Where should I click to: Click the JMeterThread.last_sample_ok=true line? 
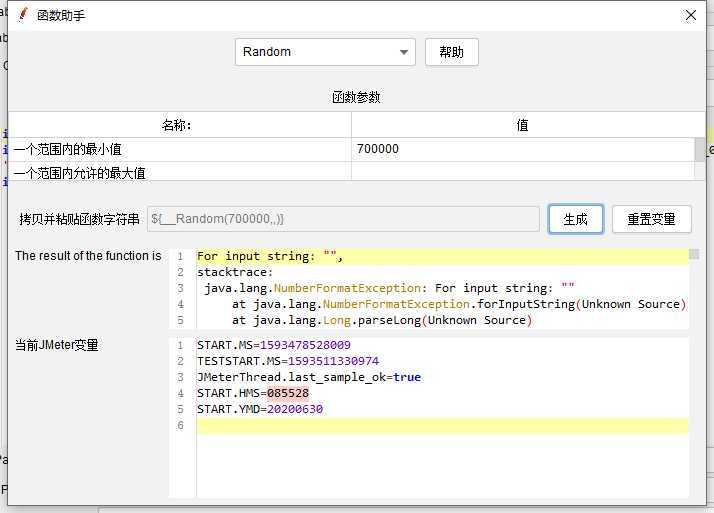tap(309, 377)
